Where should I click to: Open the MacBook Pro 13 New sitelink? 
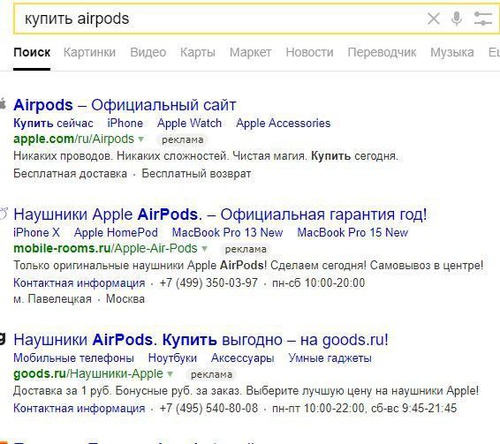click(227, 233)
